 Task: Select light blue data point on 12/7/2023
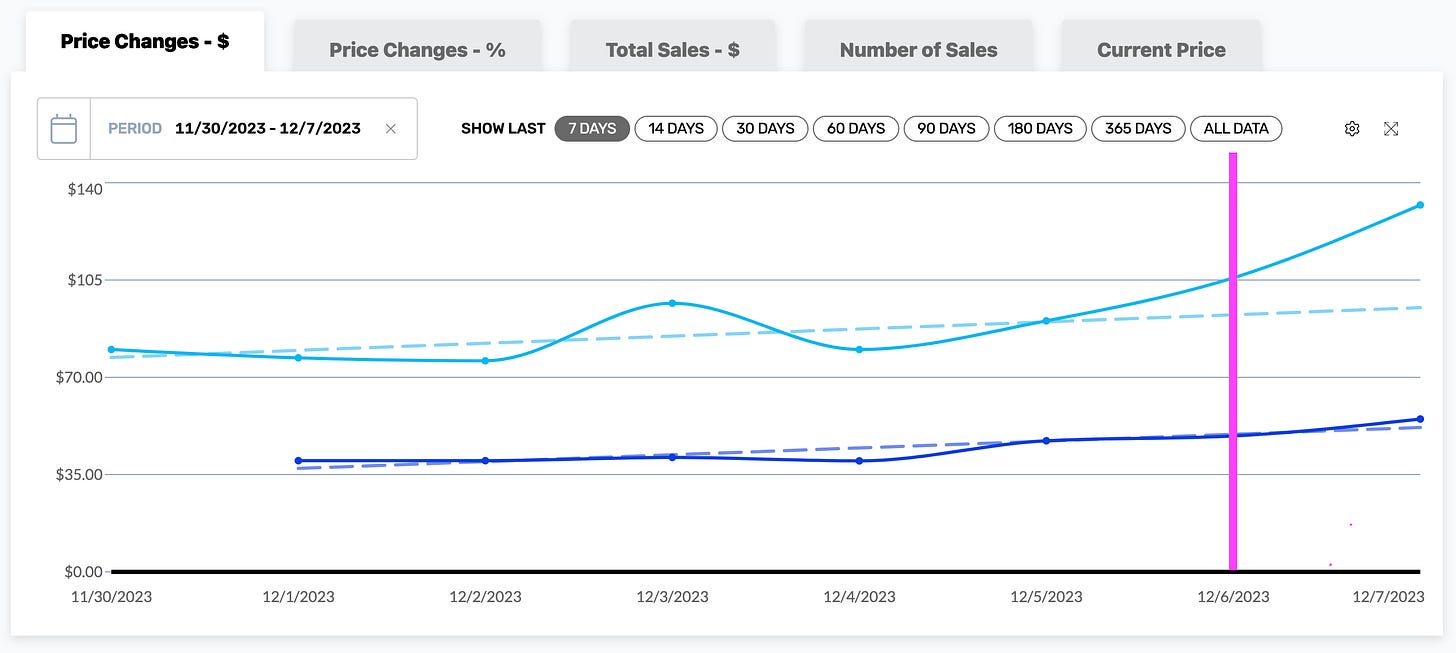(x=1420, y=205)
